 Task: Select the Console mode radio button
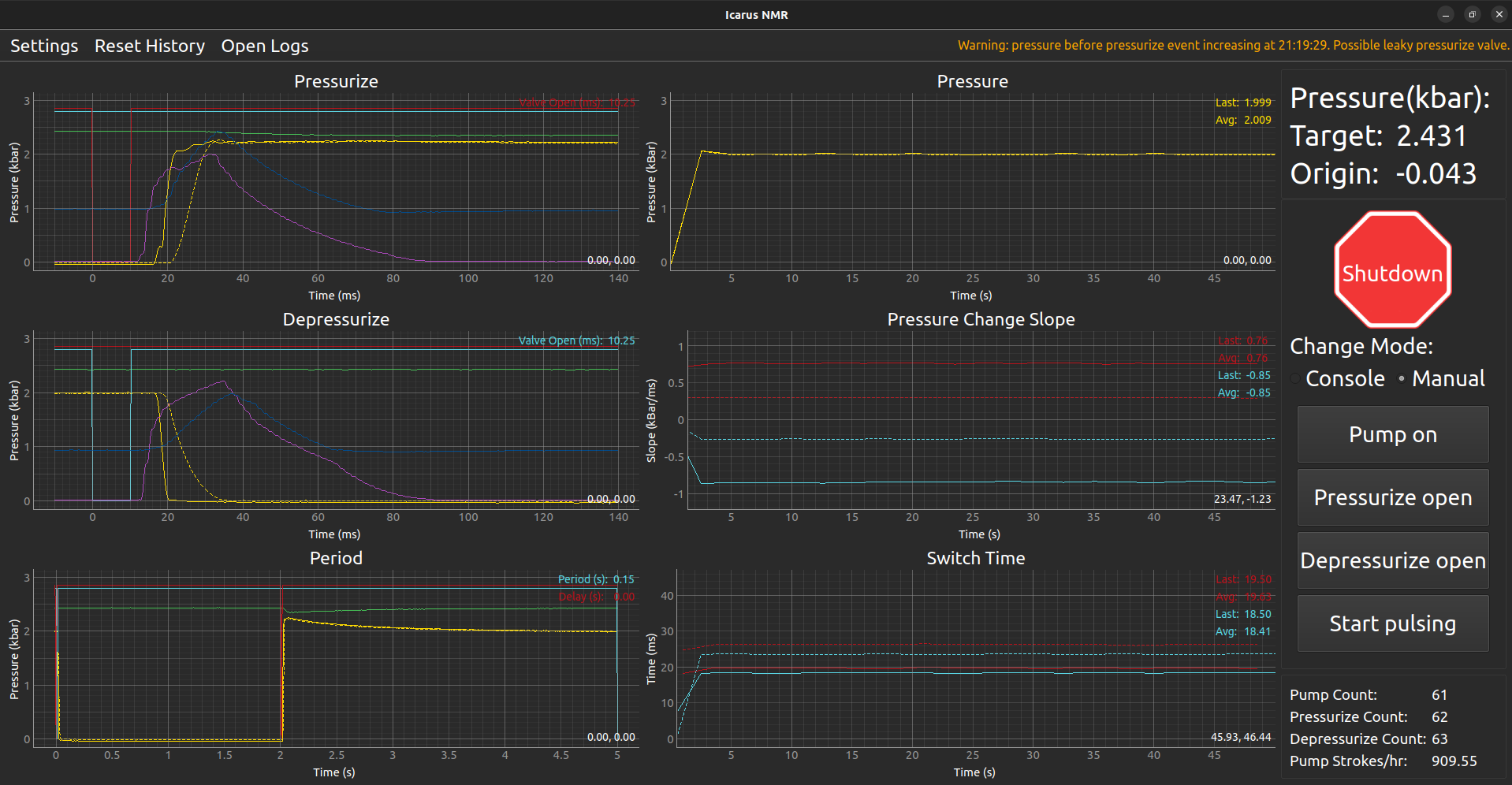point(1297,379)
